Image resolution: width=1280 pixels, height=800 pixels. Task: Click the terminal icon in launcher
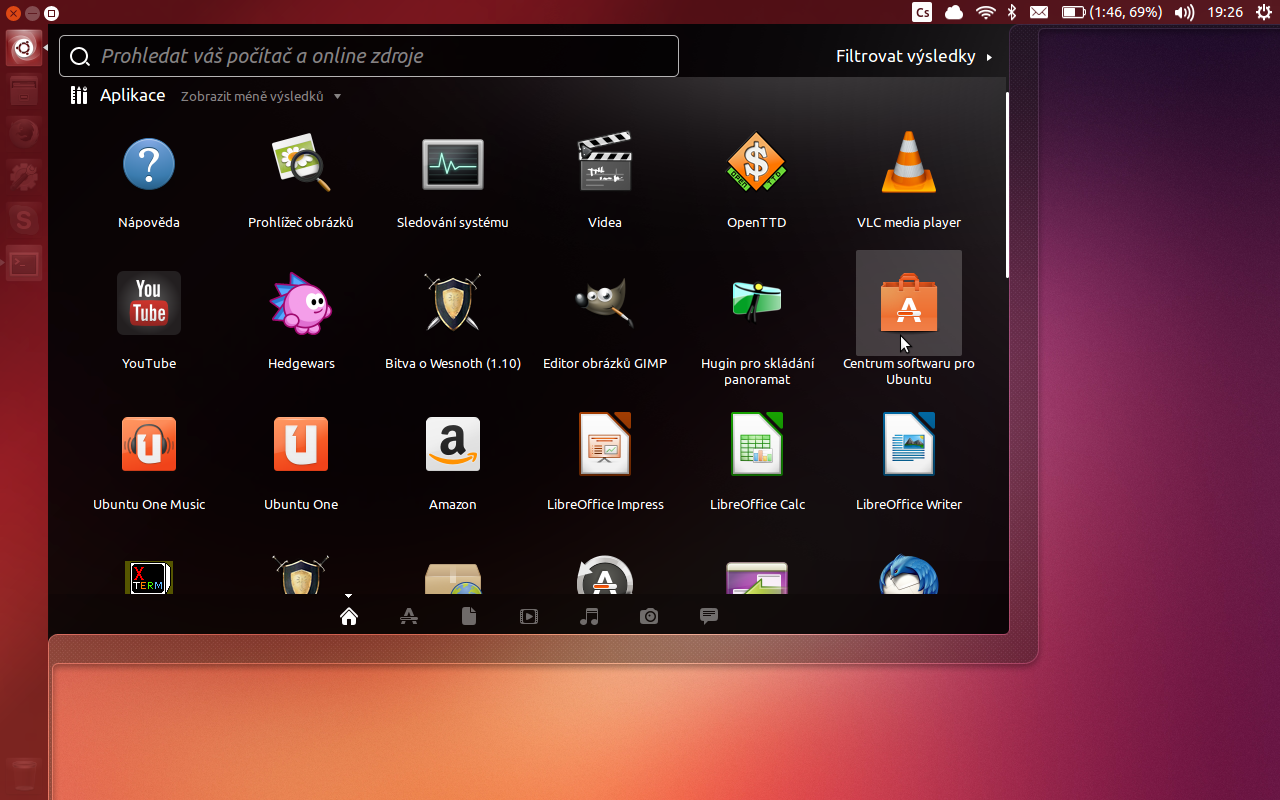(x=24, y=263)
